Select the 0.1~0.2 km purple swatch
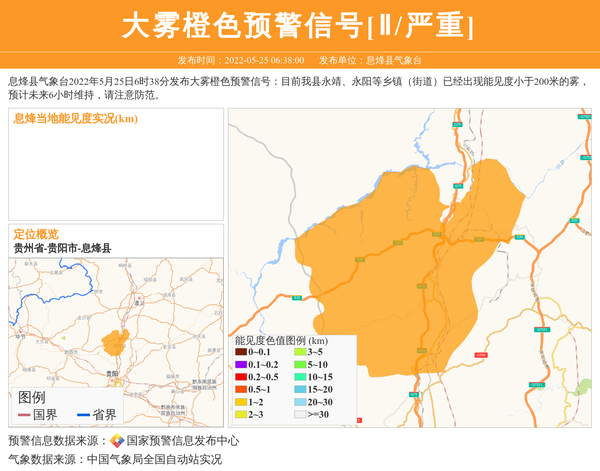The height and width of the screenshot is (471, 600). coord(241,365)
